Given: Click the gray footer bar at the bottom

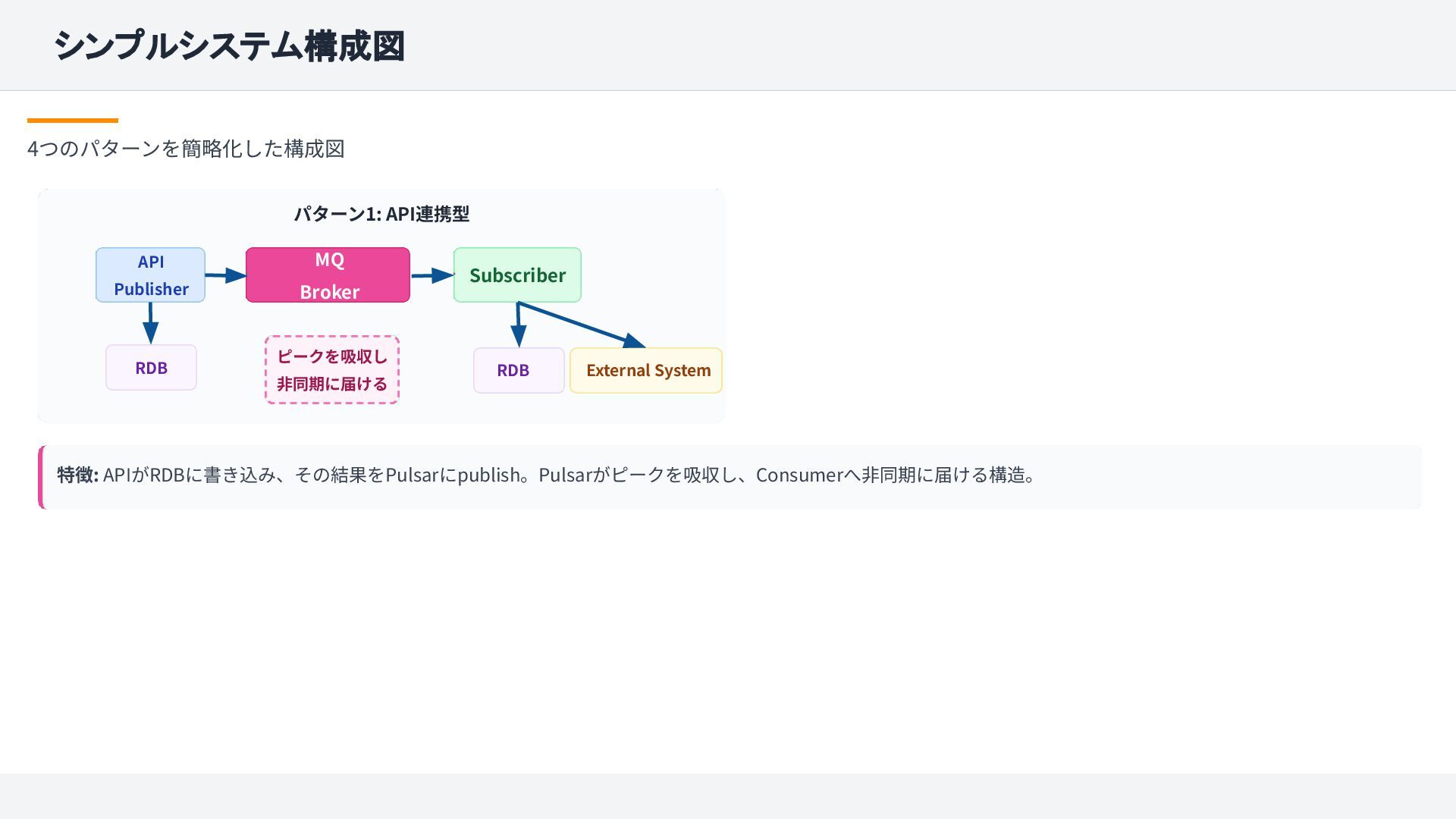Looking at the screenshot, I should [x=728, y=796].
